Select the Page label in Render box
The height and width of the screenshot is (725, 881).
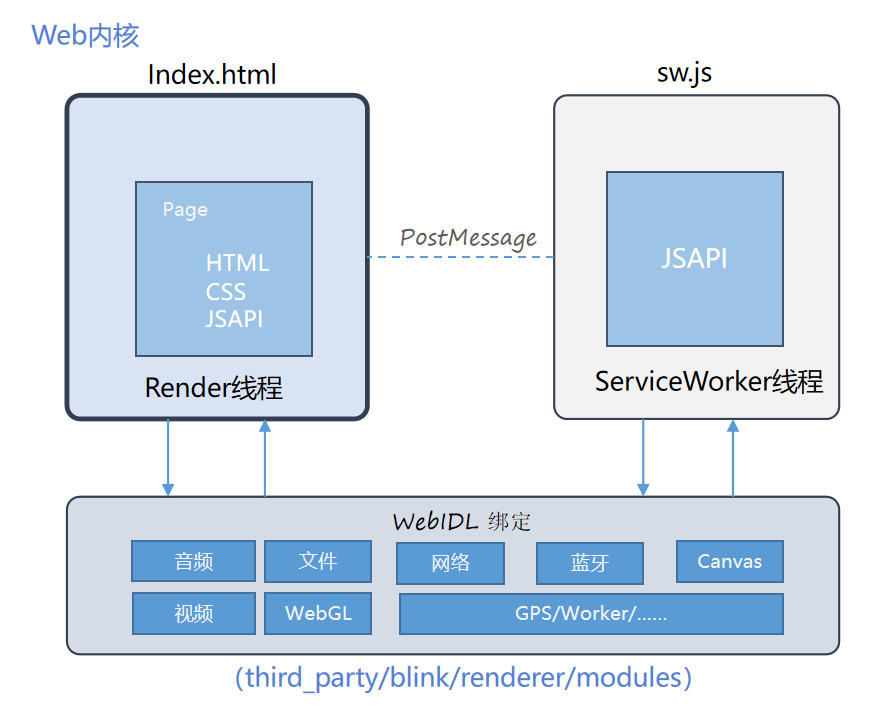click(185, 209)
